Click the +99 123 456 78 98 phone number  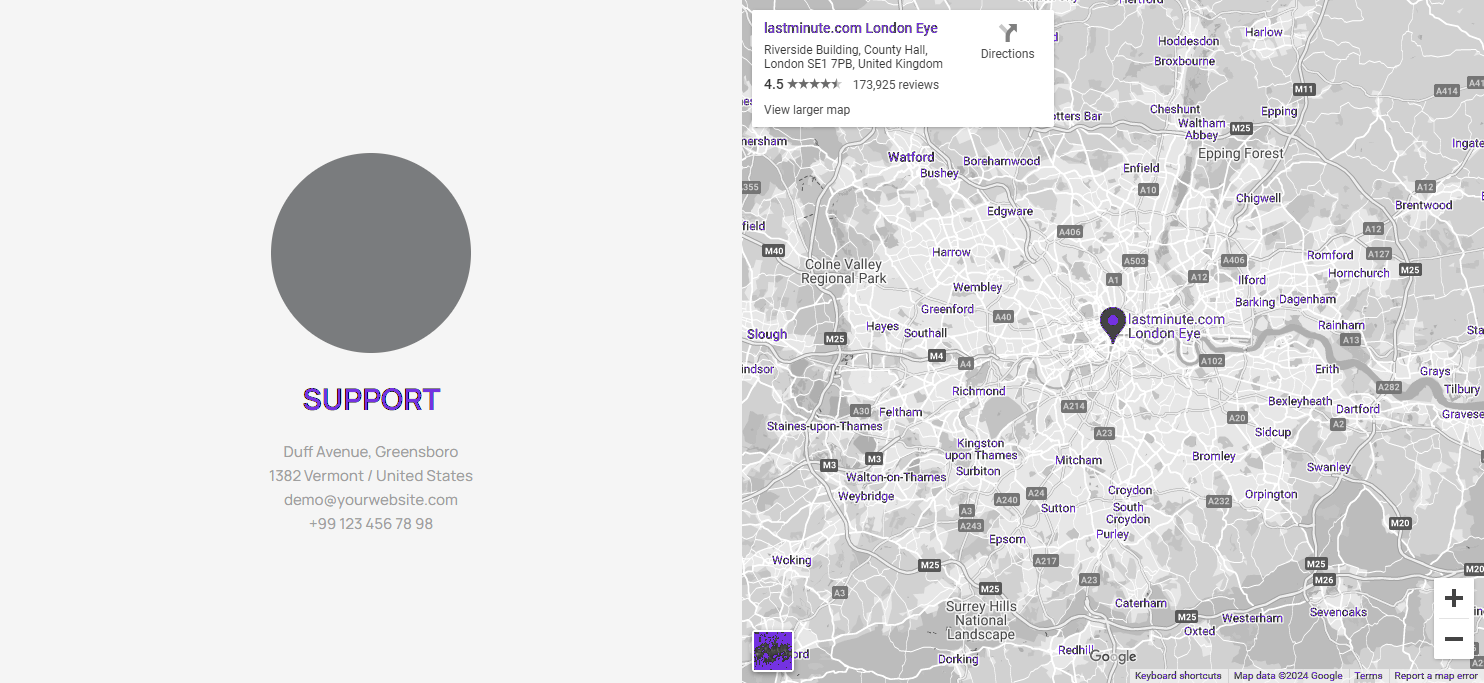click(x=371, y=524)
